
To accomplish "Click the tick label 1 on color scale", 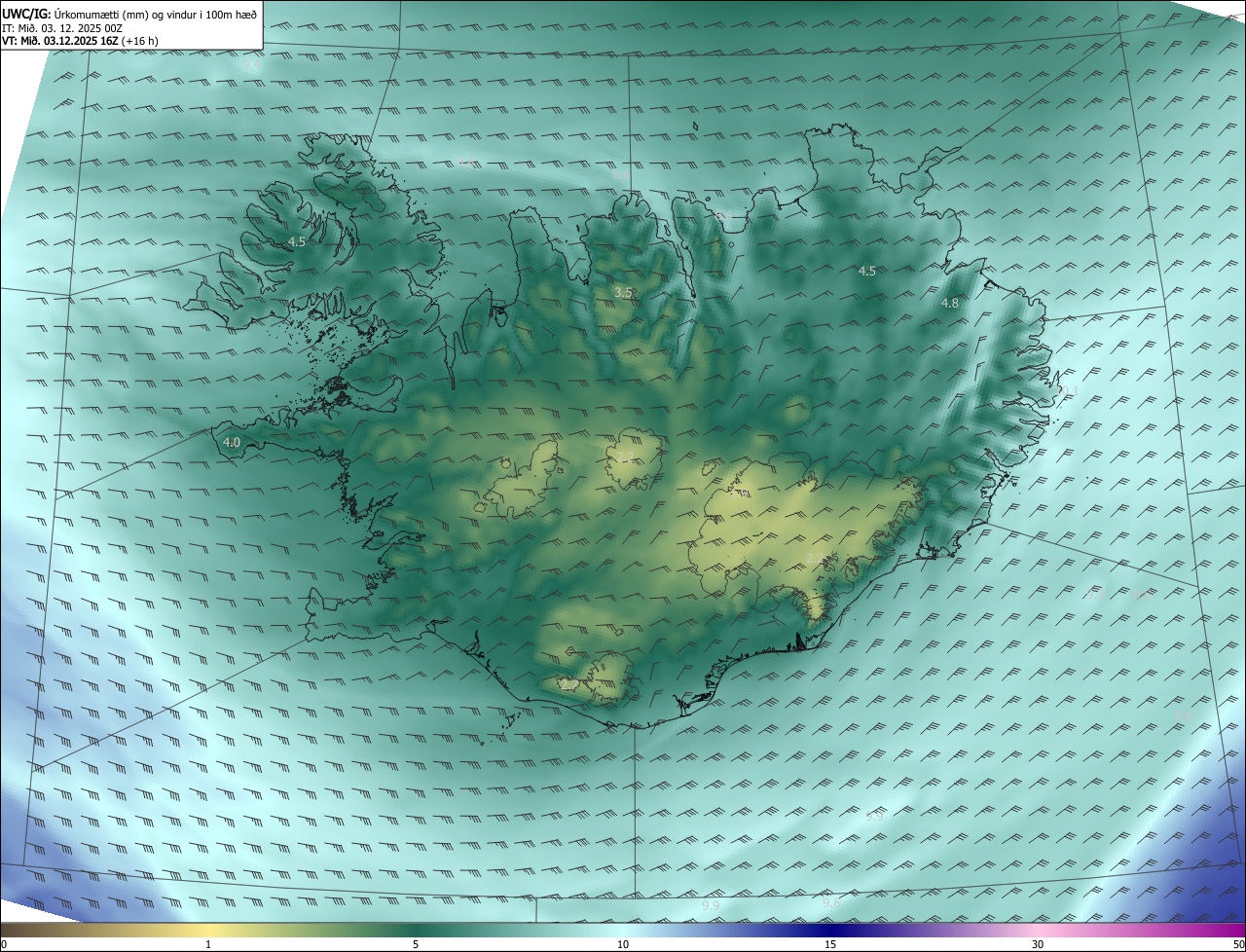I will [208, 944].
